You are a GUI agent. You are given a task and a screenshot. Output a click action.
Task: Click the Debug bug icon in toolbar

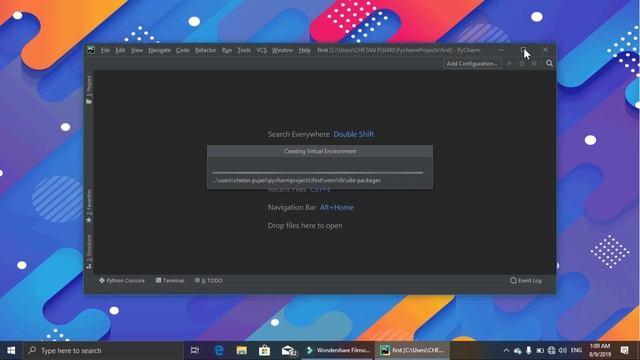tap(522, 64)
